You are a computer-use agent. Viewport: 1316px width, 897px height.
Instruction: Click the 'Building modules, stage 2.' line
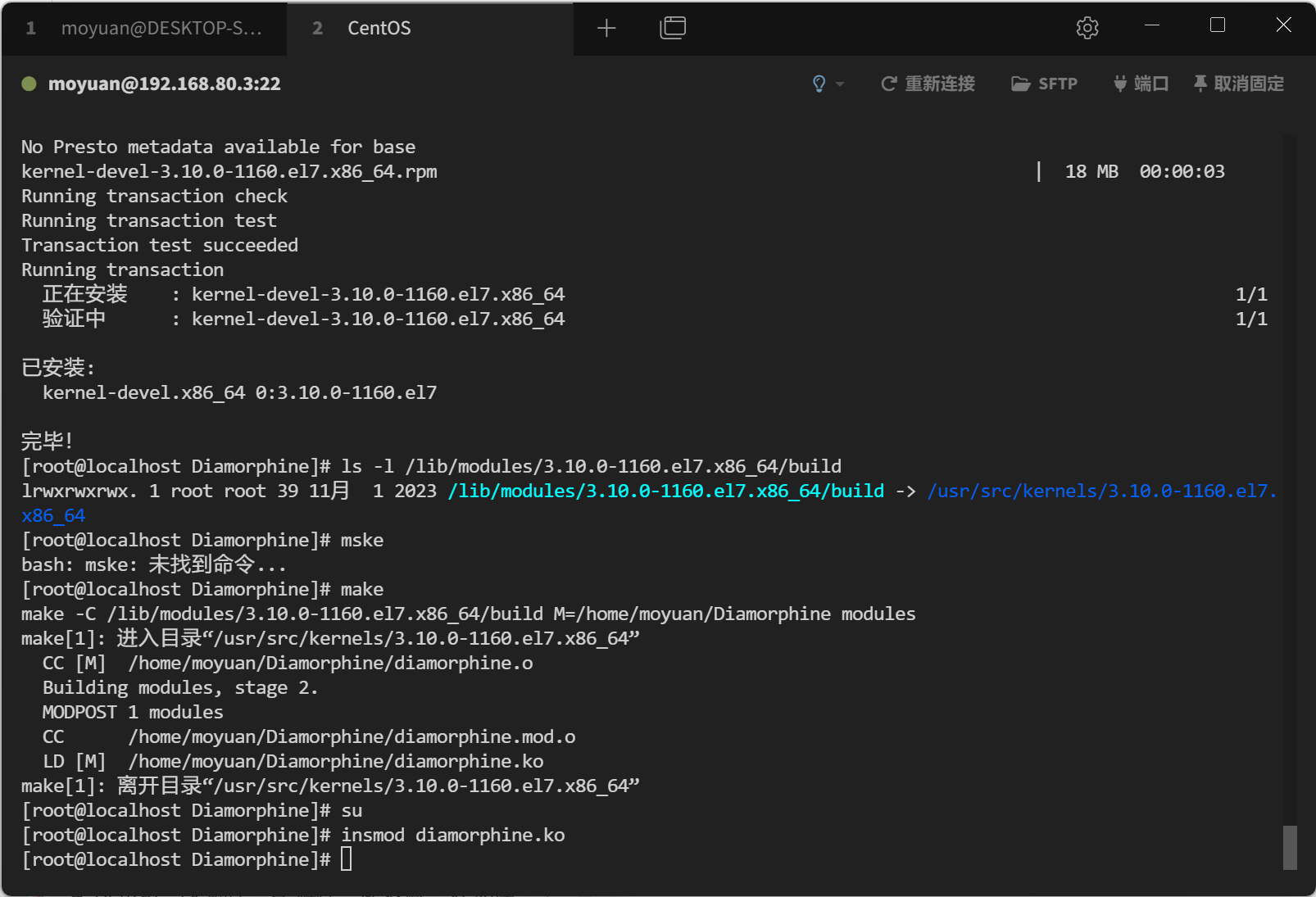click(x=180, y=687)
